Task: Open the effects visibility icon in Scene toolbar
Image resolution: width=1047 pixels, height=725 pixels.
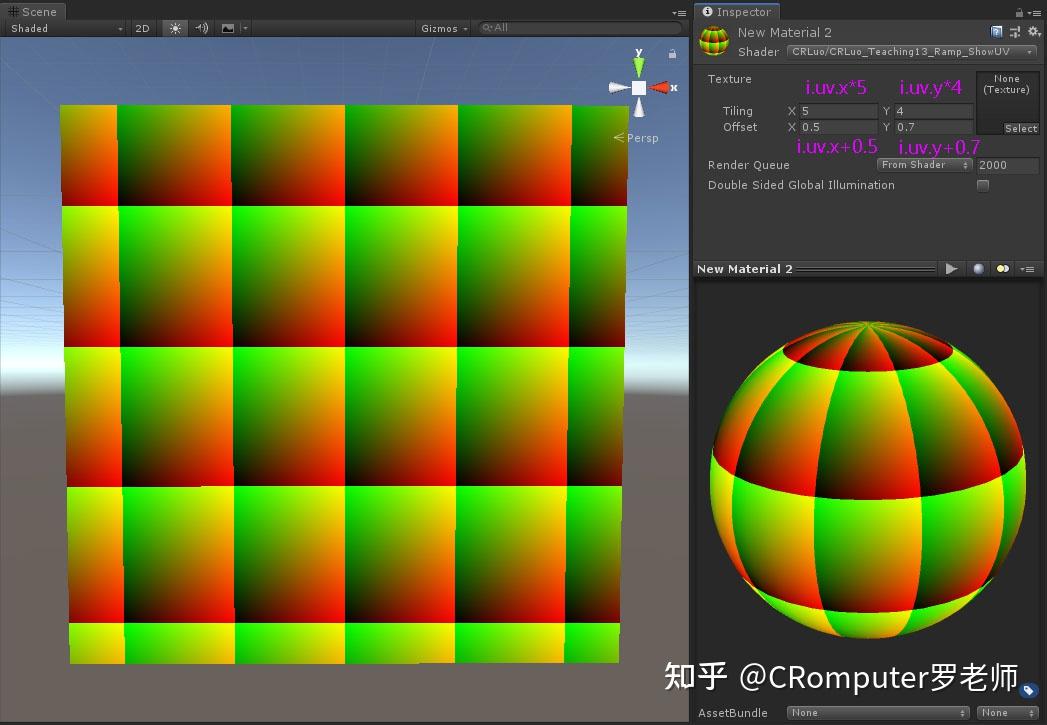Action: click(x=228, y=28)
